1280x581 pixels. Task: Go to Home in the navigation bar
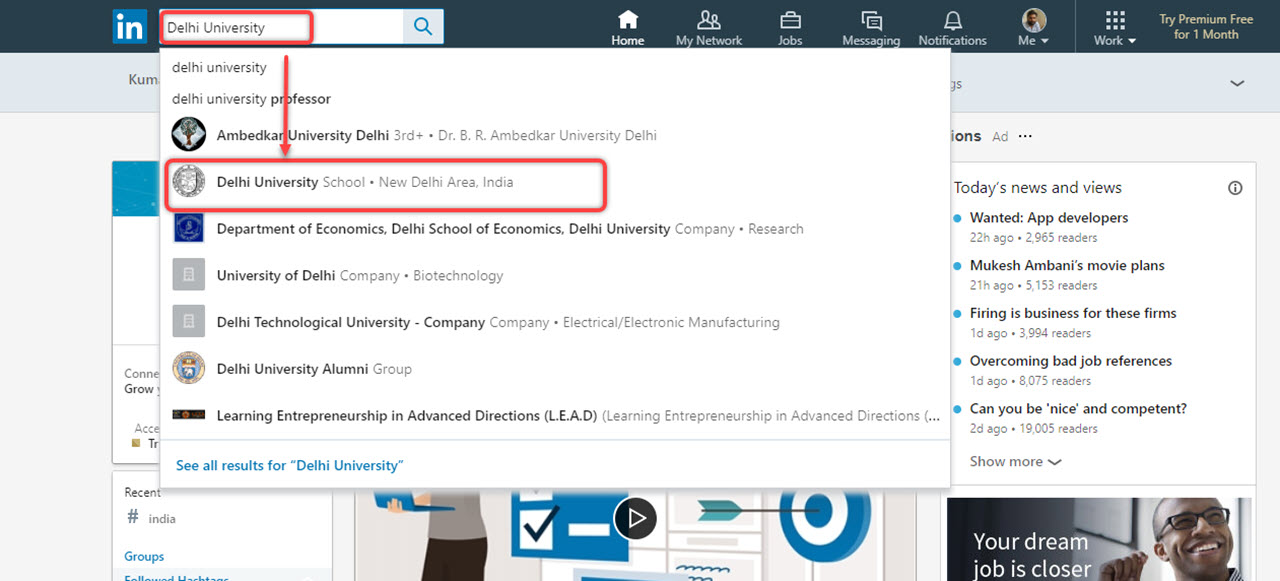pos(628,28)
